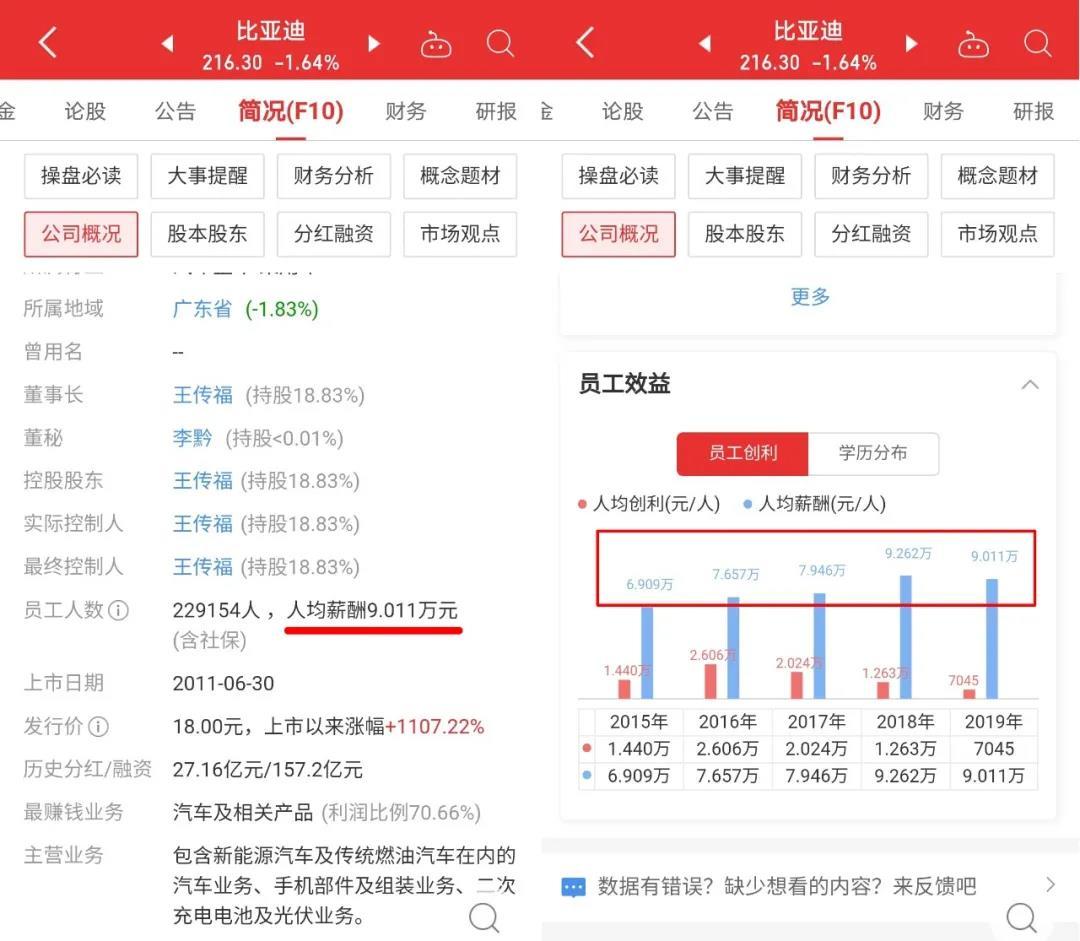Switch to 公告 tab in left panel
Image resolution: width=1080 pixels, height=941 pixels.
tap(175, 111)
